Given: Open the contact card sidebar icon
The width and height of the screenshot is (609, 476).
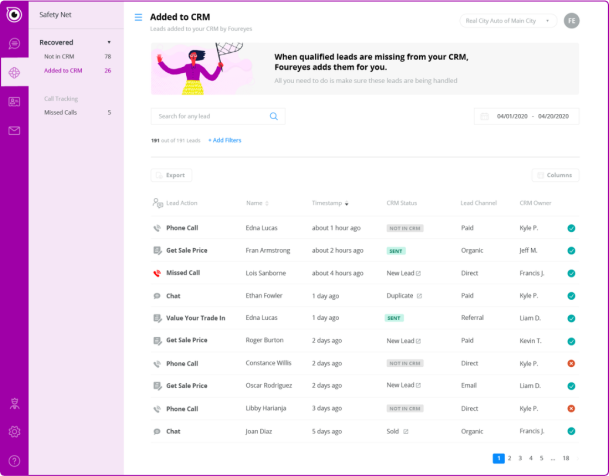Looking at the screenshot, I should [x=14, y=101].
